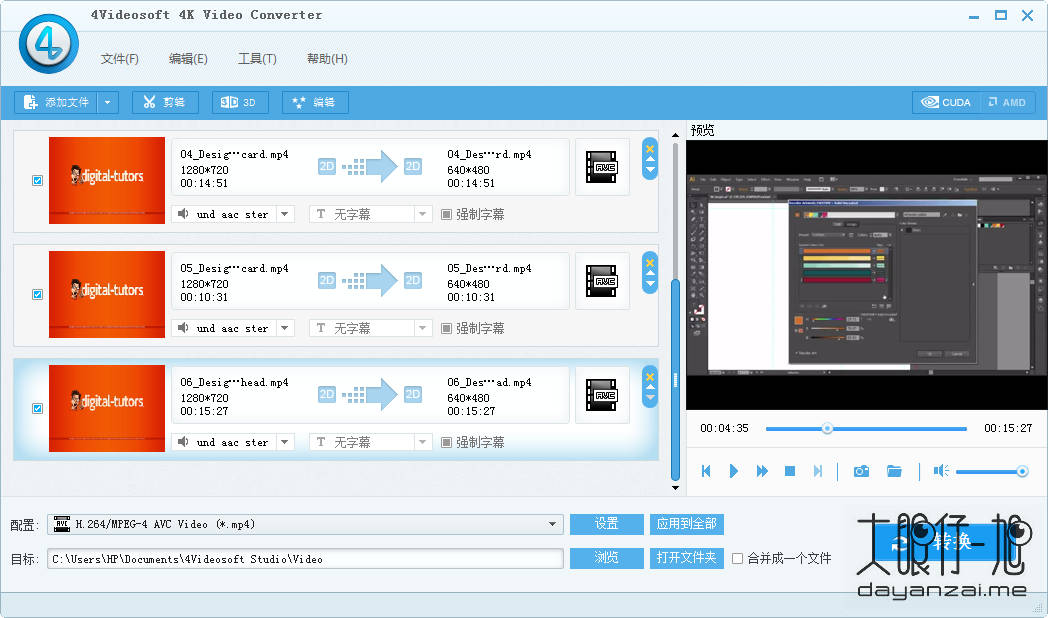Enable CUDA acceleration
This screenshot has height=618, width=1048.
pos(946,102)
